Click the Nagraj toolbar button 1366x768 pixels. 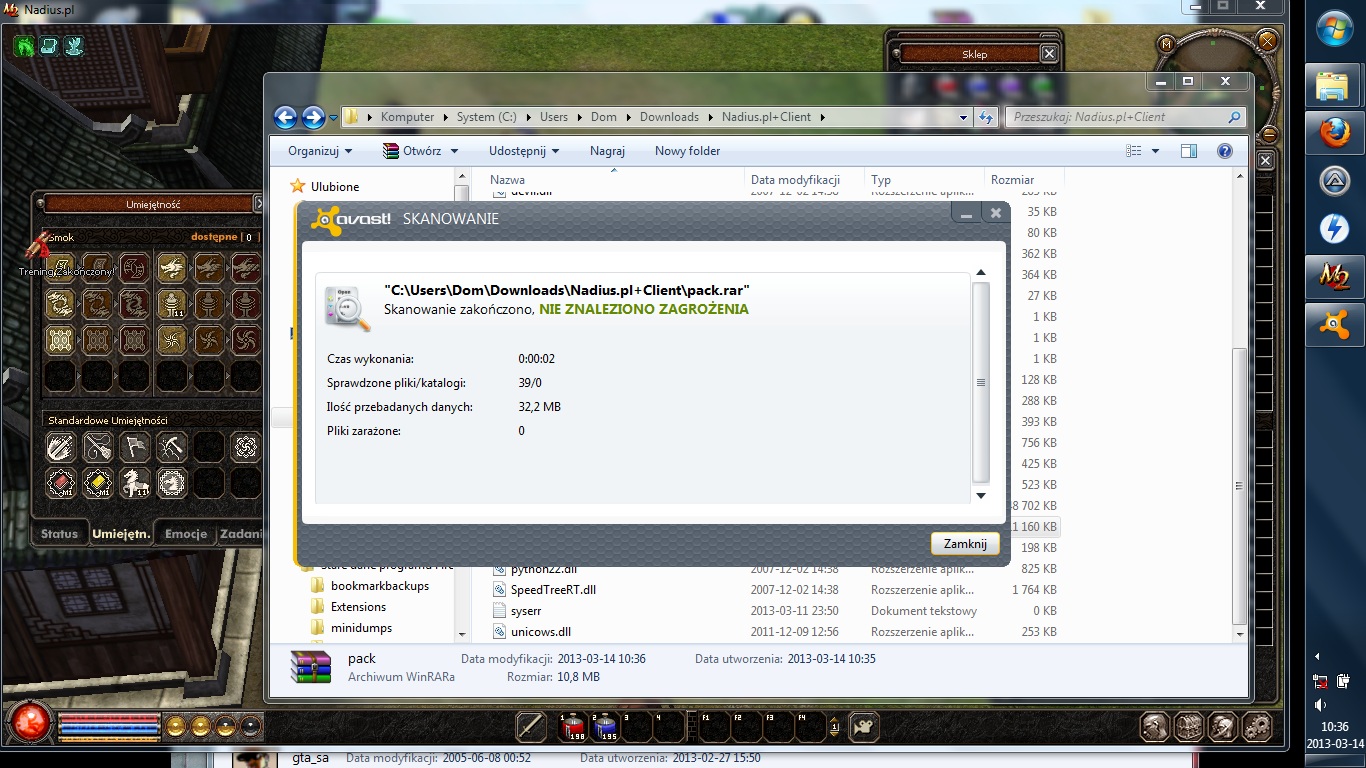click(607, 151)
